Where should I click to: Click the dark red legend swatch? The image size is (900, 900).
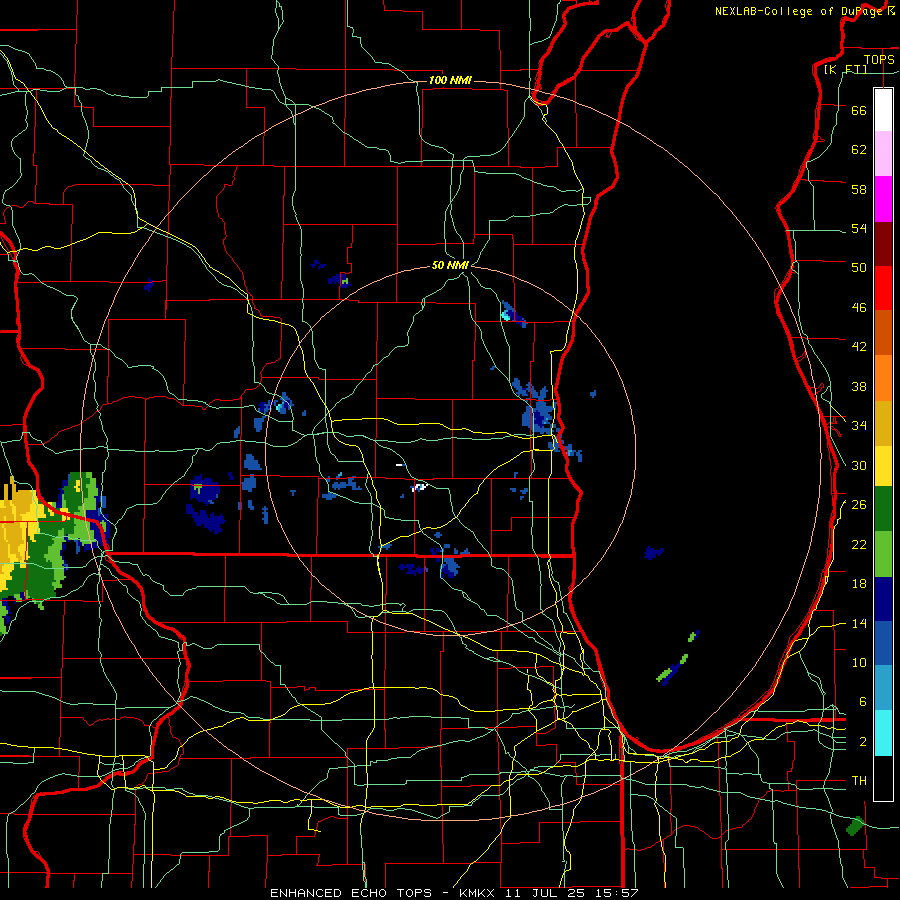883,244
